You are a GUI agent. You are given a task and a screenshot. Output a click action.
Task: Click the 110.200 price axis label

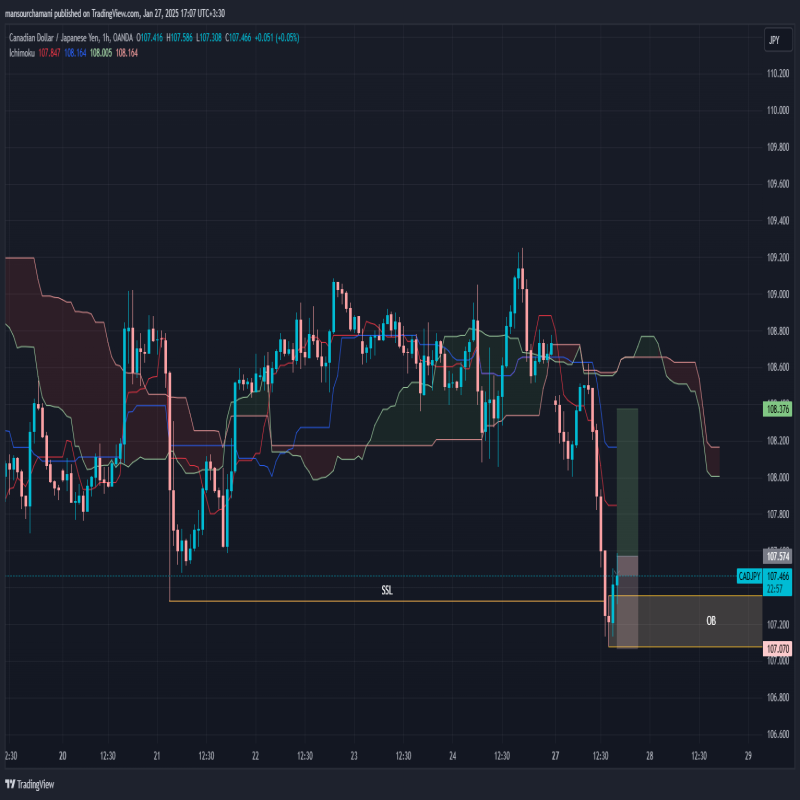tap(776, 73)
